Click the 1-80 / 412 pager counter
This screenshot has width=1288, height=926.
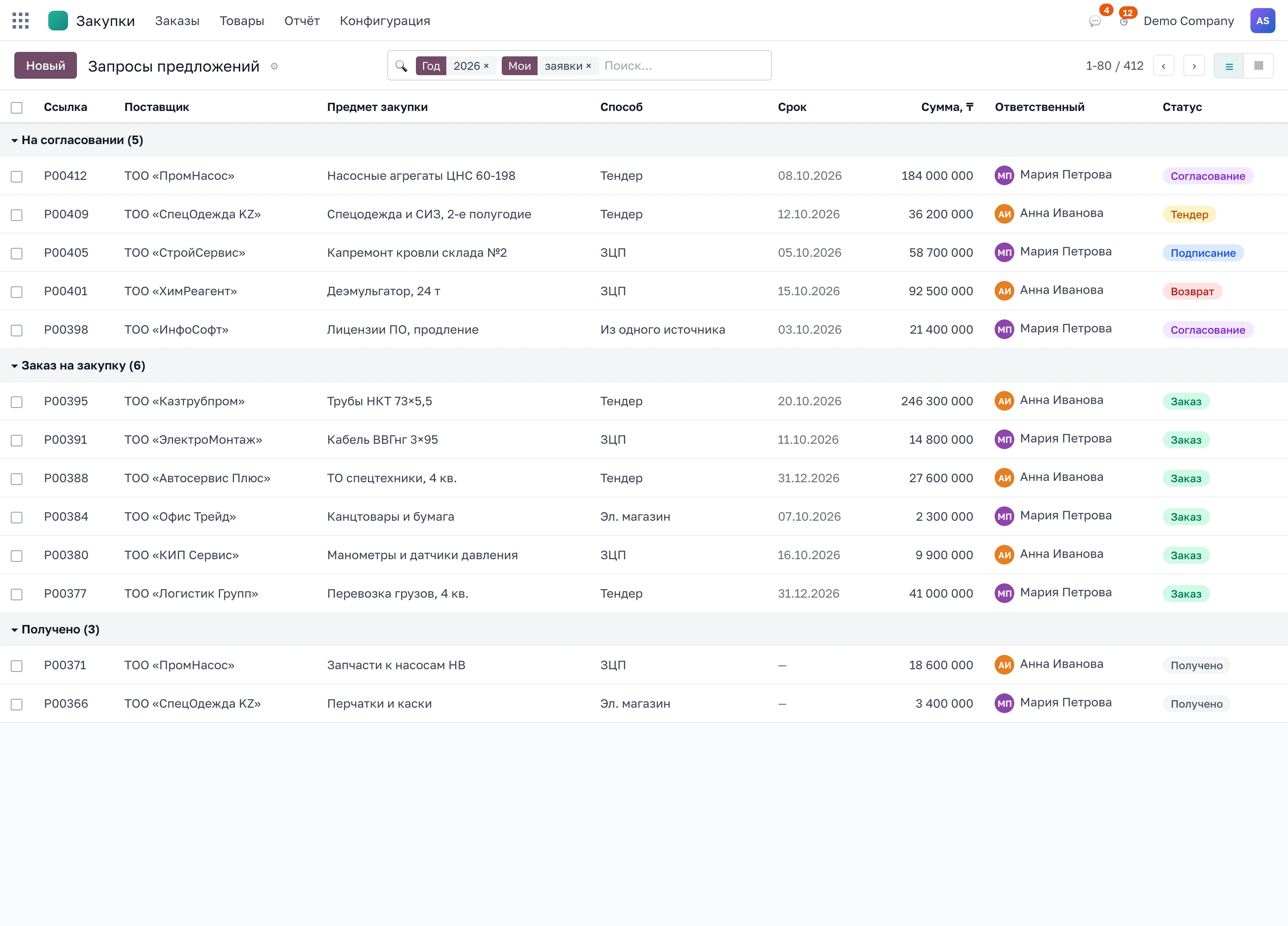tap(1114, 66)
